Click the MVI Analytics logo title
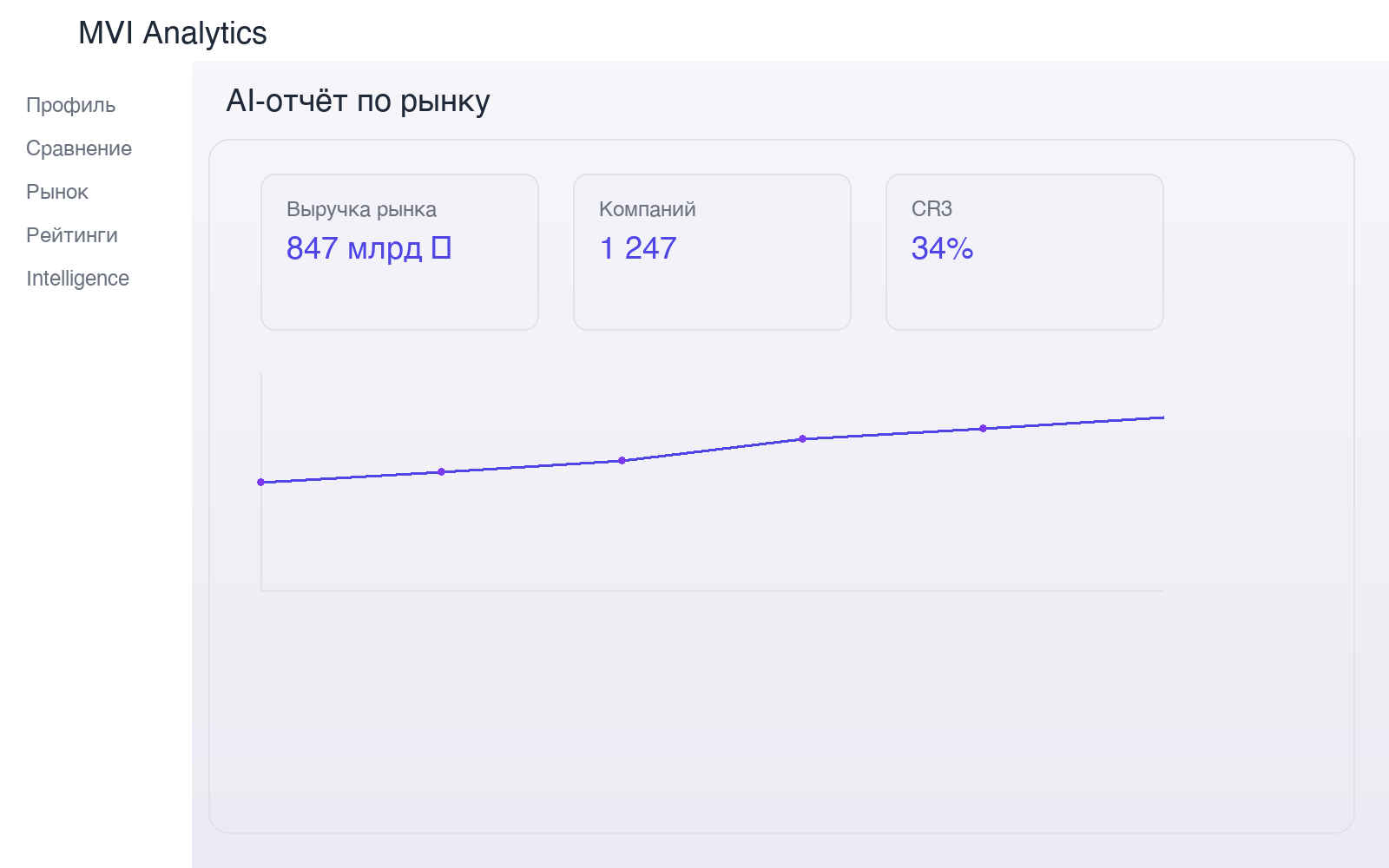This screenshot has height=868, width=1389. (x=173, y=33)
